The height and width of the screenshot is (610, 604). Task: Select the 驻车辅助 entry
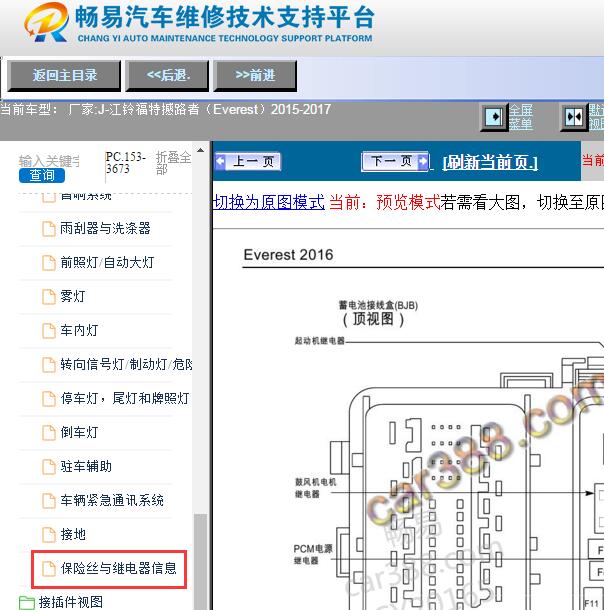tap(86, 466)
